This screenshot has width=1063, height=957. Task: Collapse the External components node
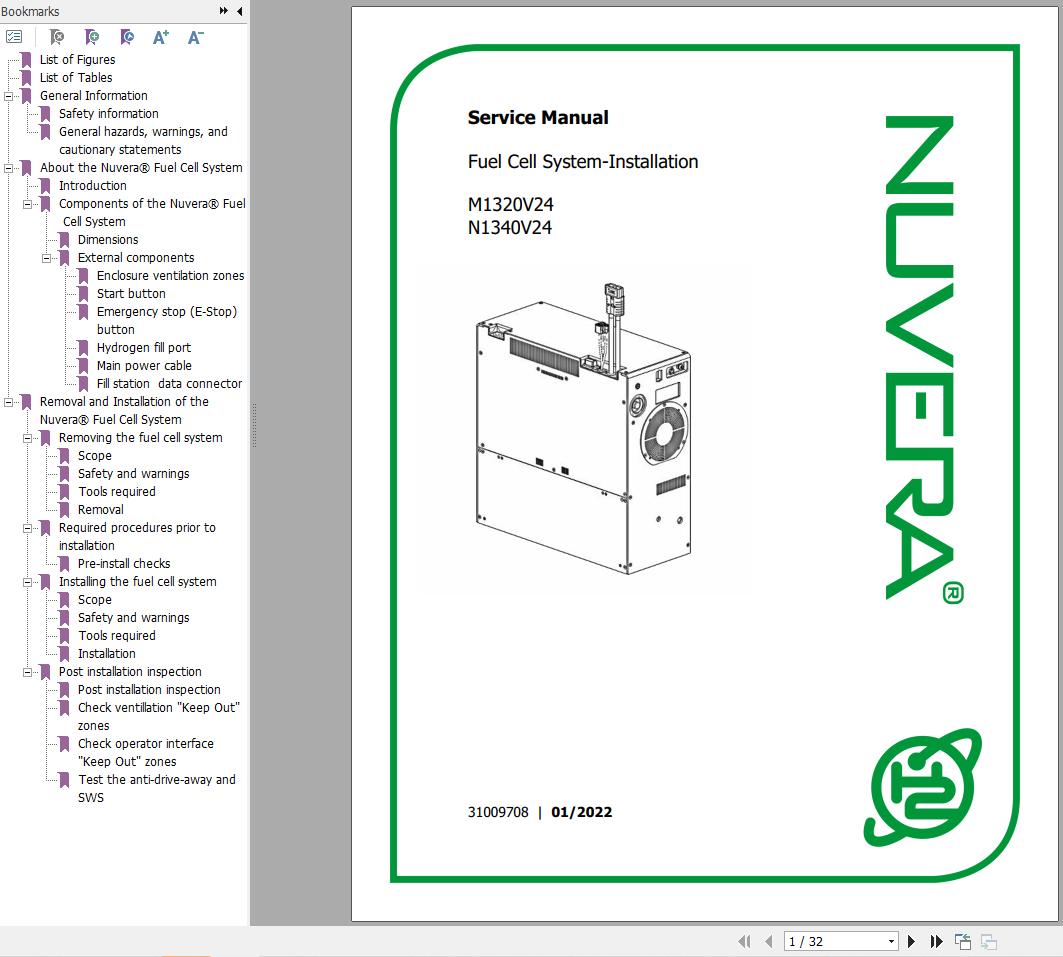click(x=46, y=258)
